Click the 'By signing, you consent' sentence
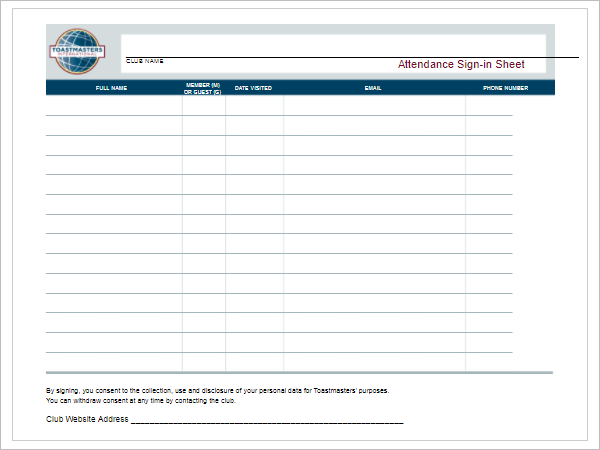The height and width of the screenshot is (450, 600). [x=217, y=391]
